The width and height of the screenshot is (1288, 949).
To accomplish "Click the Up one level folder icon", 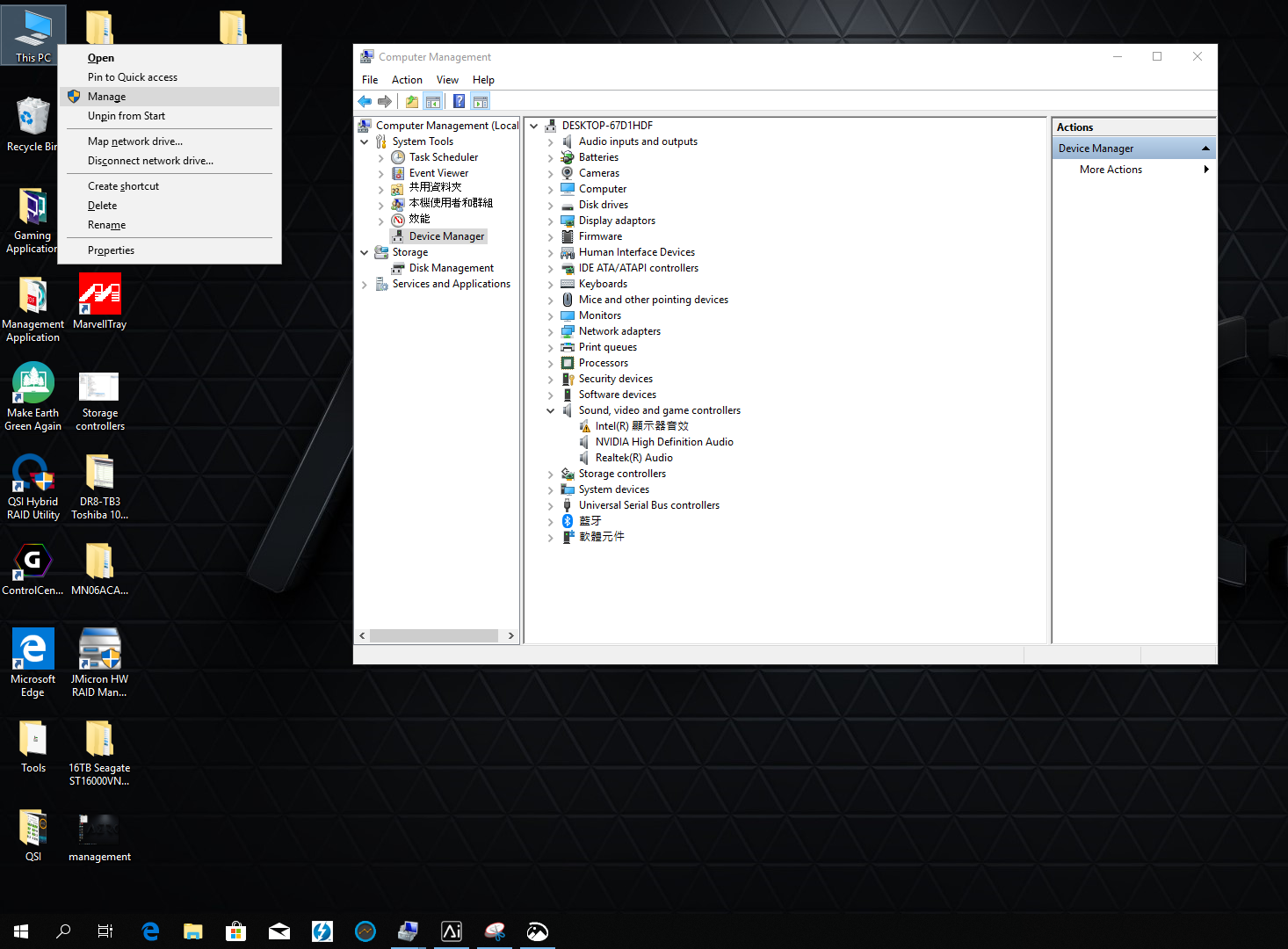I will [411, 102].
